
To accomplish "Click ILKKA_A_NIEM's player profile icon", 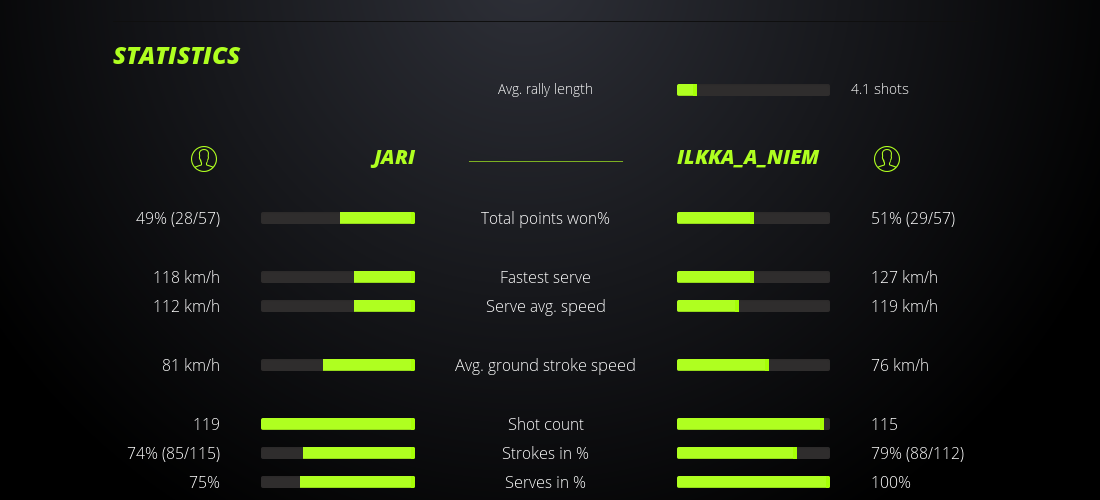I will (886, 158).
